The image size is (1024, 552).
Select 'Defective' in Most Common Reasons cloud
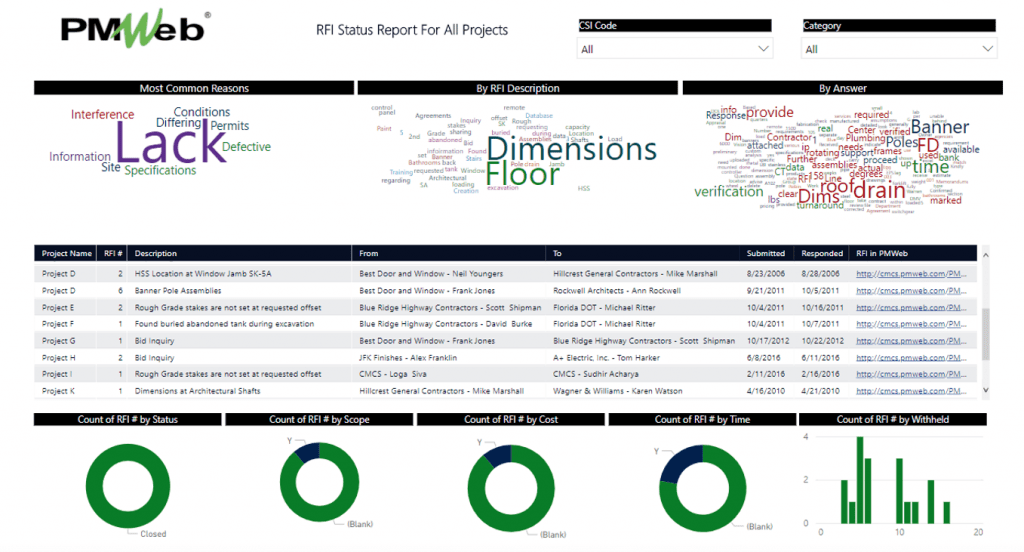click(x=246, y=147)
